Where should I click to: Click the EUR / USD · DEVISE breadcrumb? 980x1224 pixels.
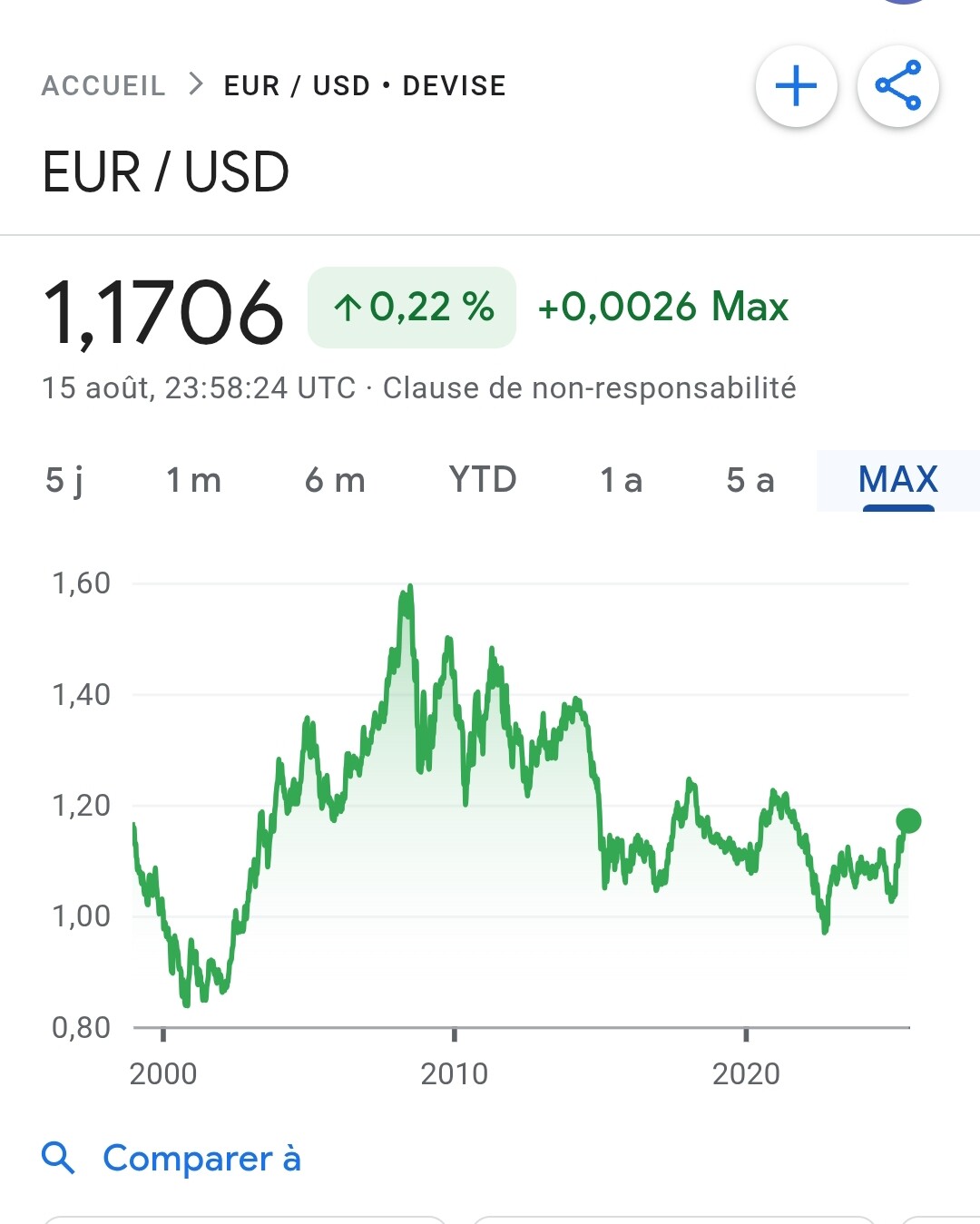[365, 86]
